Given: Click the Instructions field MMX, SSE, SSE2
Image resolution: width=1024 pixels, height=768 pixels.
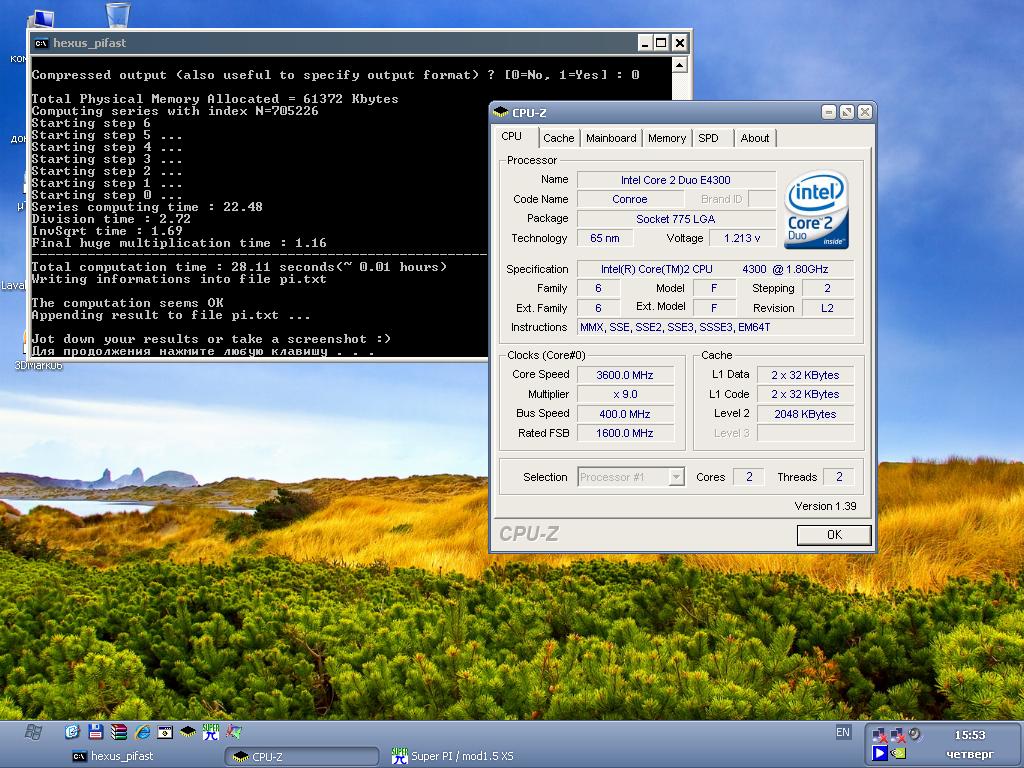Looking at the screenshot, I should point(715,327).
